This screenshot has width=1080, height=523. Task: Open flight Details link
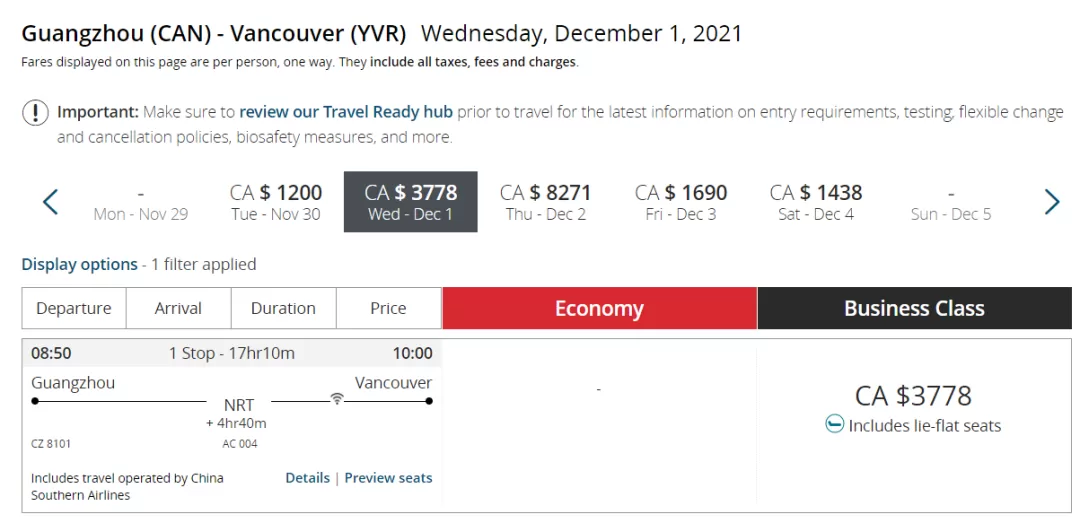click(307, 478)
